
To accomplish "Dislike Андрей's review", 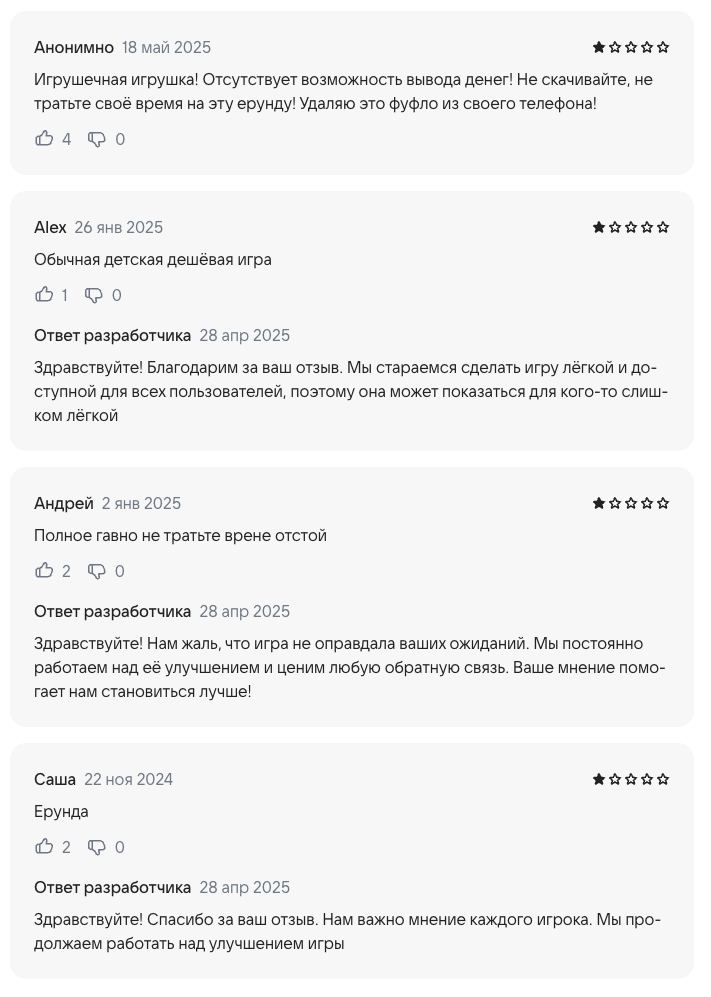I will (97, 571).
